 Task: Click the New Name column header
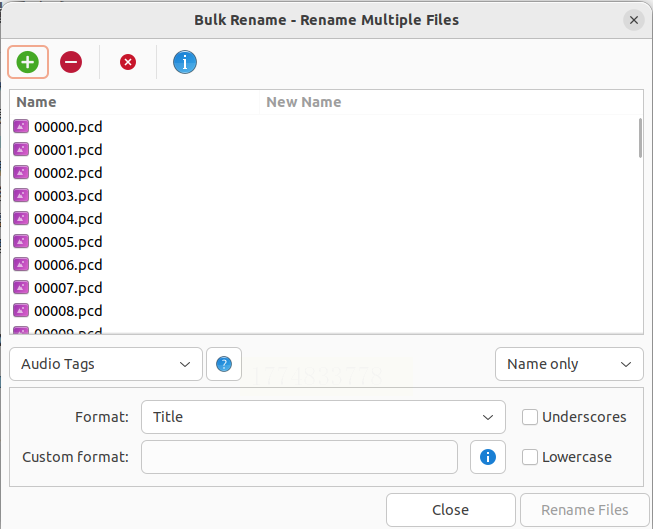[x=450, y=102]
